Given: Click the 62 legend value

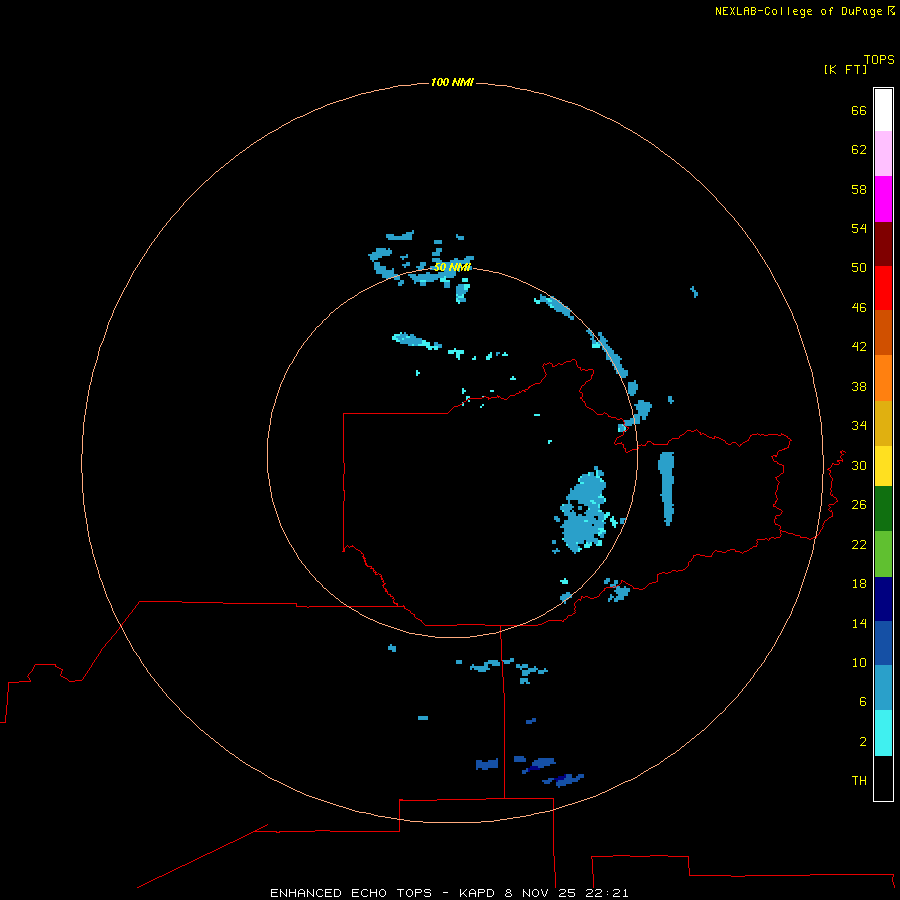Looking at the screenshot, I should [x=859, y=150].
